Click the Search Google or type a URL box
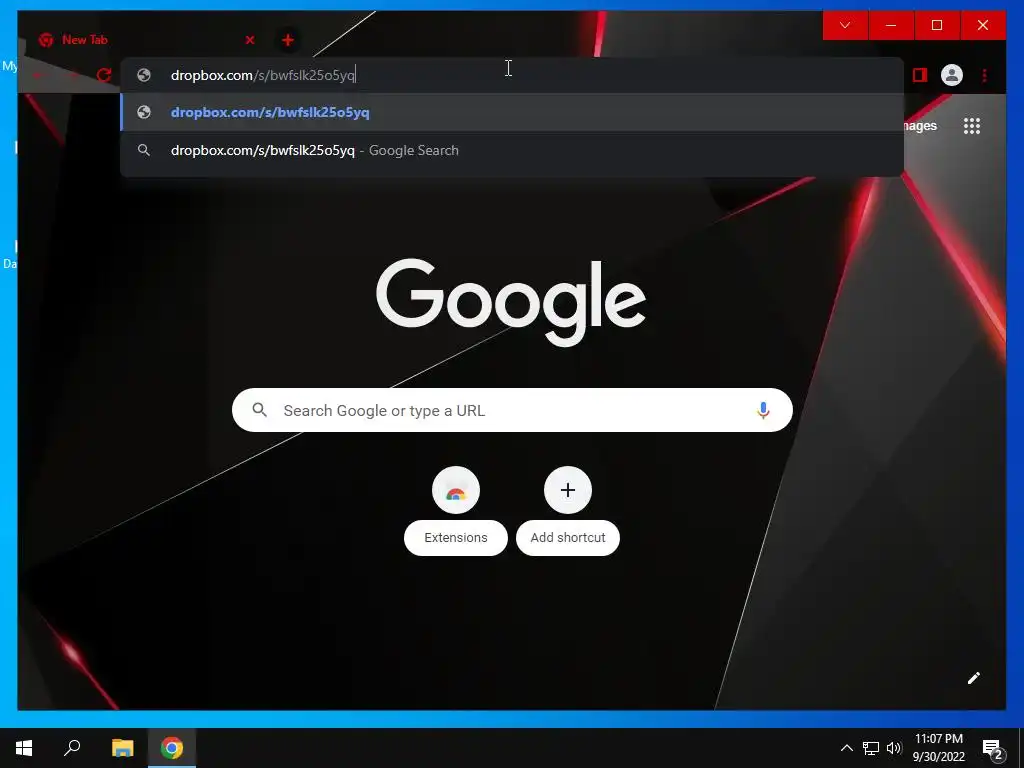The image size is (1024, 768). [512, 410]
